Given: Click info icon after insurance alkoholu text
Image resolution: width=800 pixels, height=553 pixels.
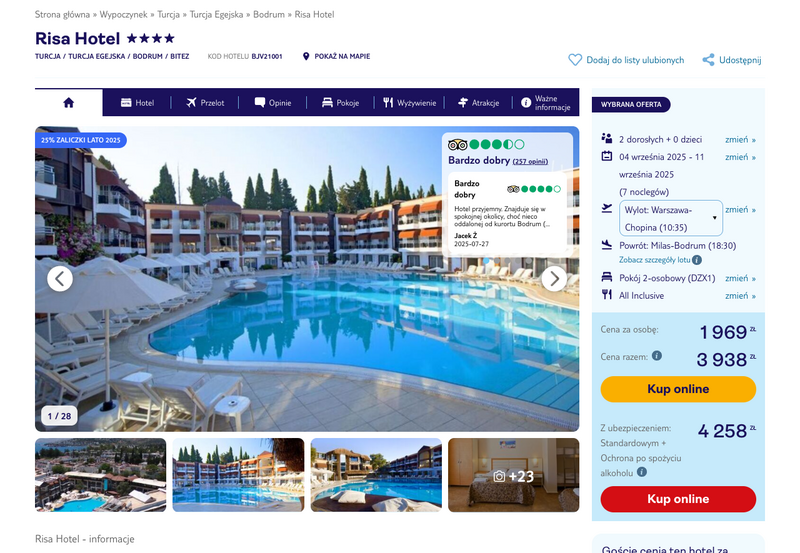Looking at the screenshot, I should [642, 472].
